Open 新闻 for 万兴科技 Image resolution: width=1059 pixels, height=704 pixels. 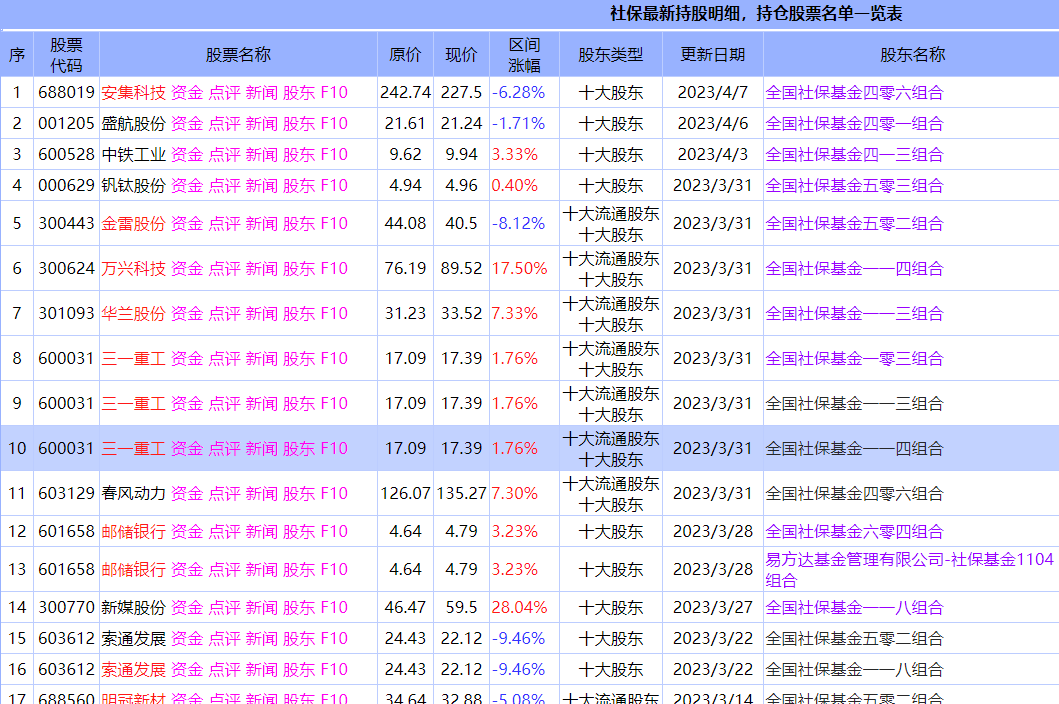pos(261,268)
